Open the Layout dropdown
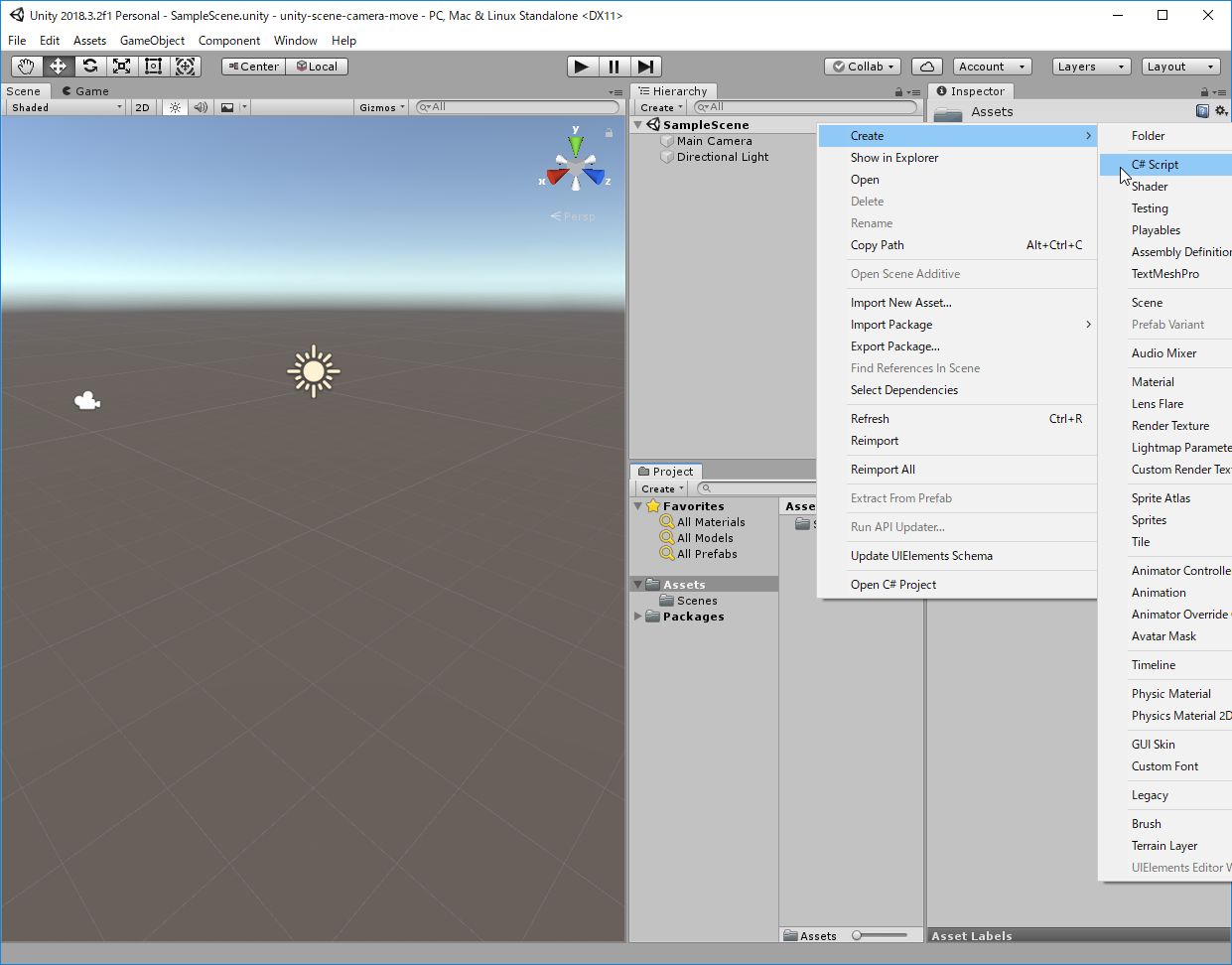The height and width of the screenshot is (965, 1232). click(1179, 67)
